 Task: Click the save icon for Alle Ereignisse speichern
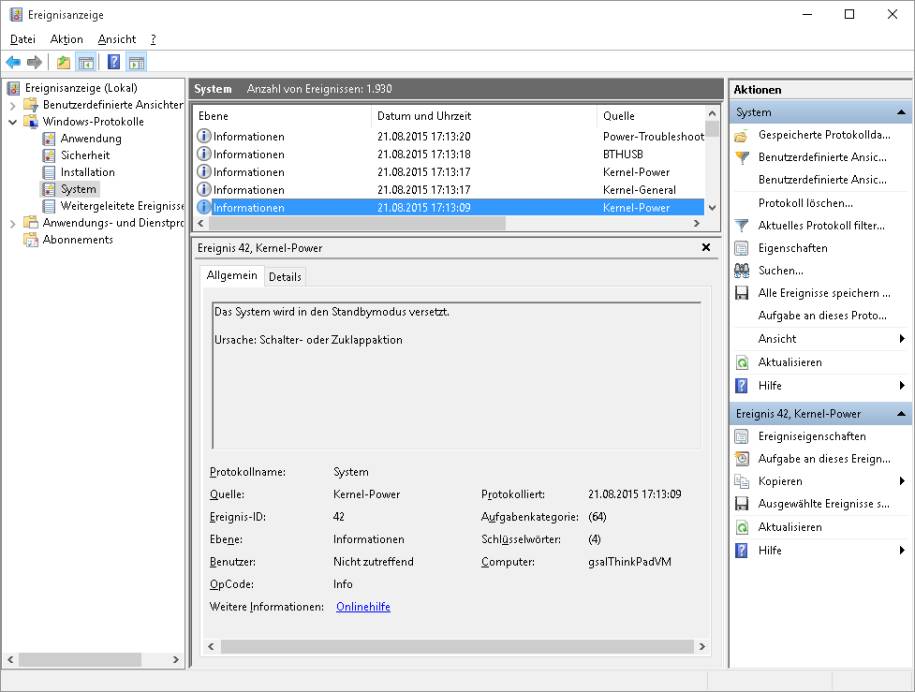[741, 293]
